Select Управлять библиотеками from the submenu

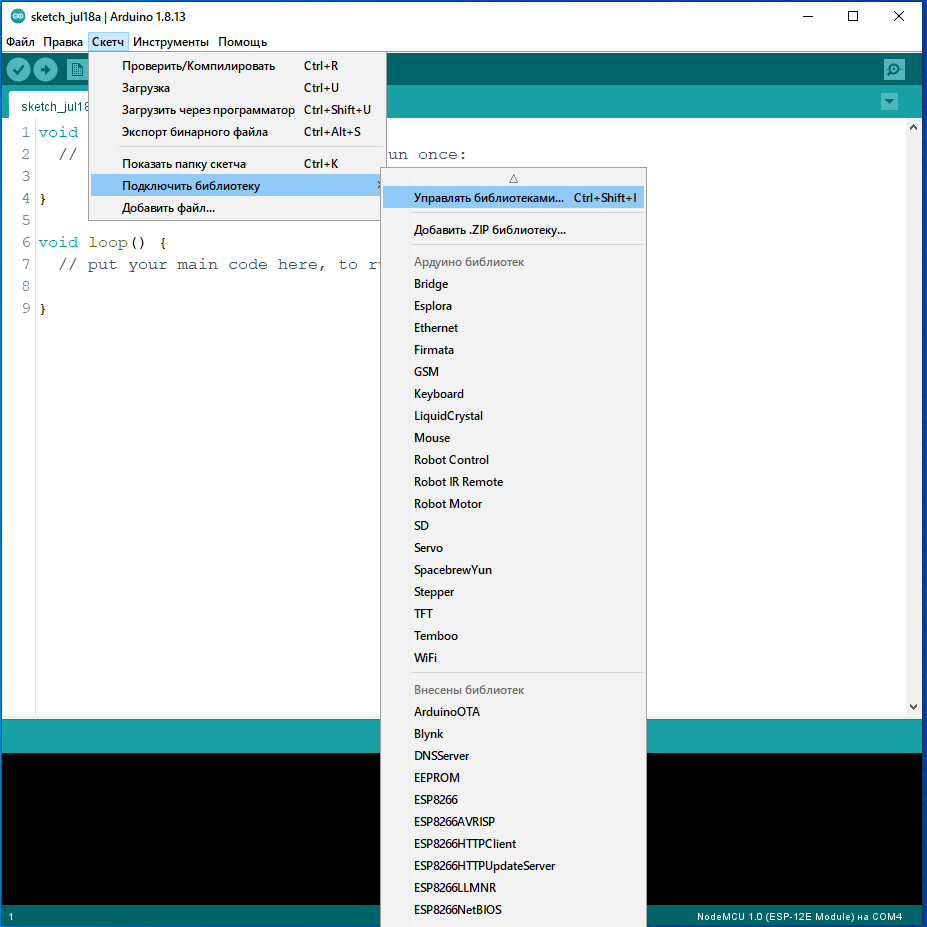point(488,198)
